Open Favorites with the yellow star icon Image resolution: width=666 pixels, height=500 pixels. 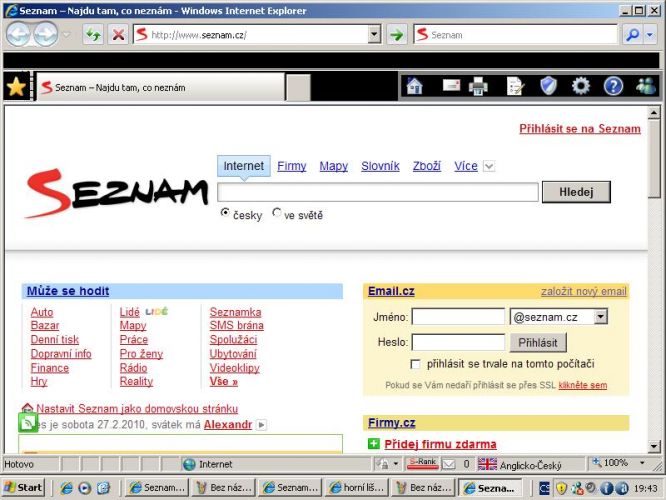pyautogui.click(x=17, y=86)
